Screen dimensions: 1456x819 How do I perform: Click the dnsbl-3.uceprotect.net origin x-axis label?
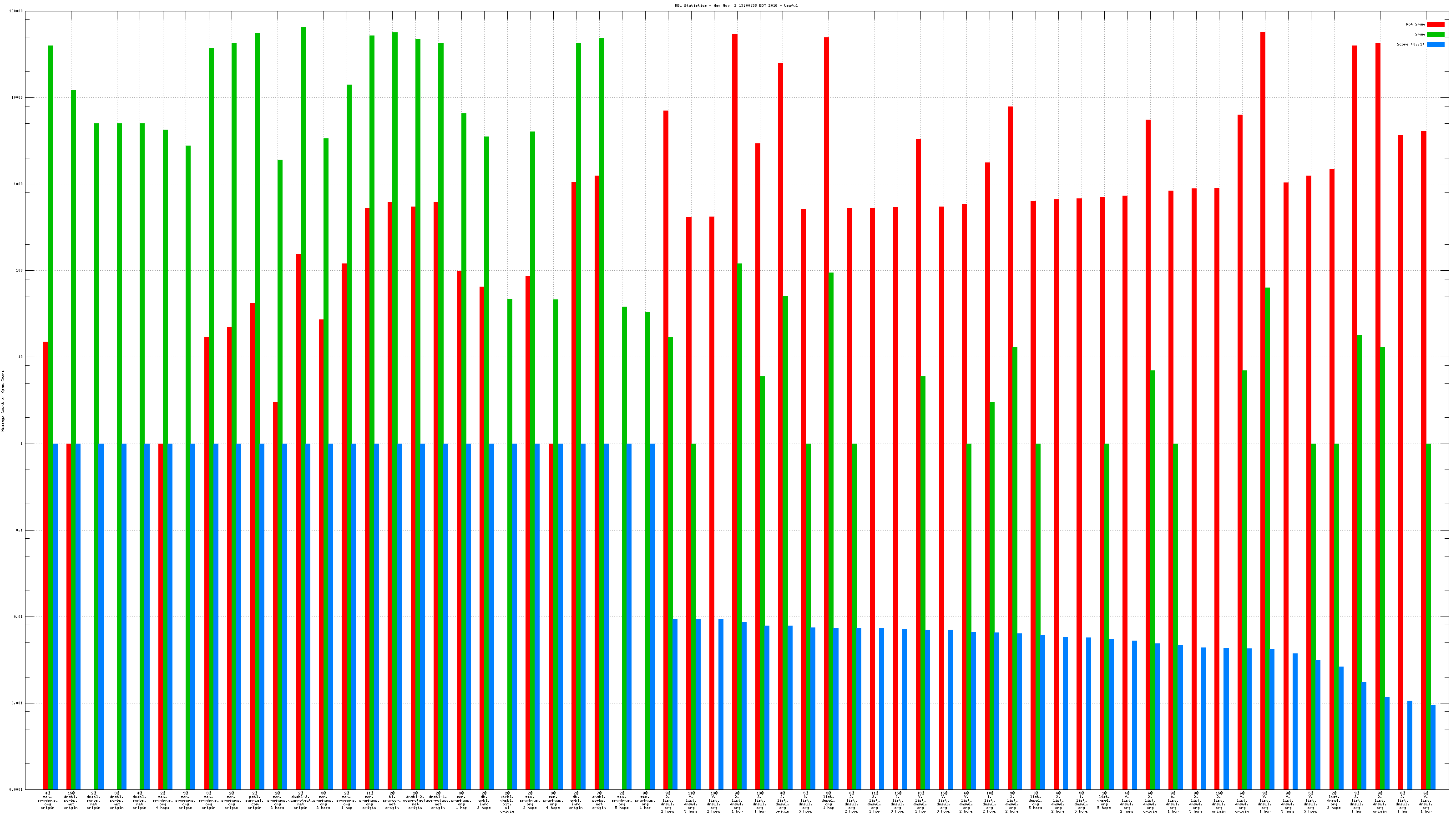(301, 800)
